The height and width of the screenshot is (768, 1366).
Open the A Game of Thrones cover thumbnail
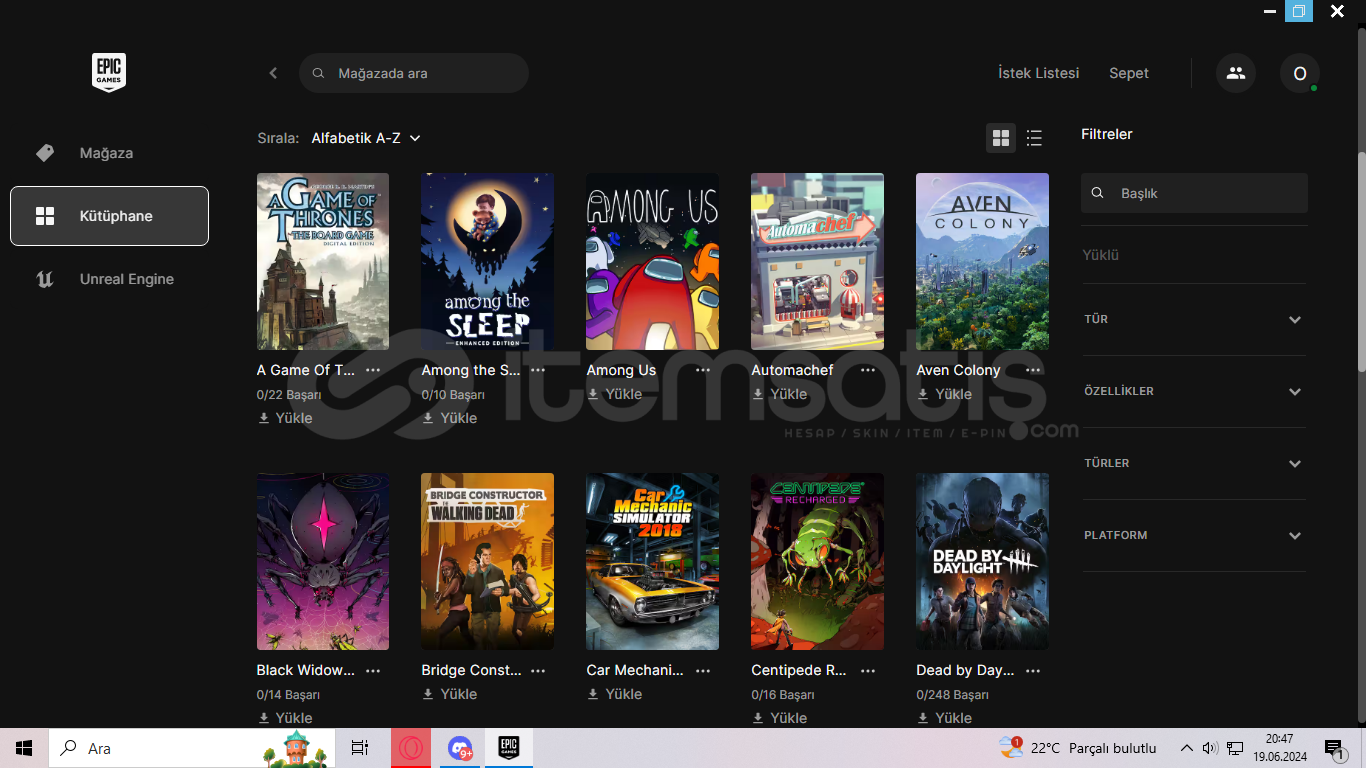point(323,262)
